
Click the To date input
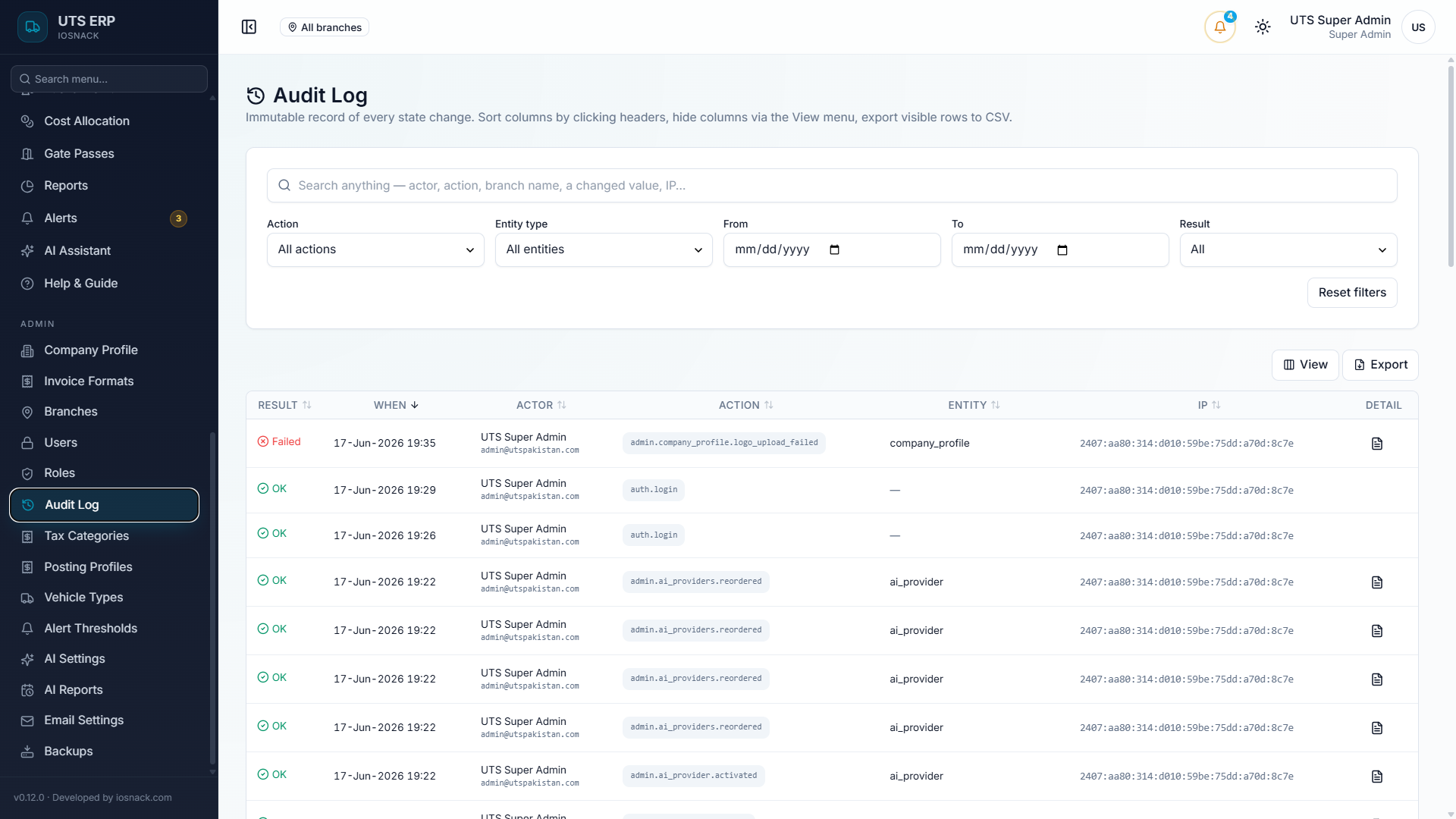(1060, 250)
